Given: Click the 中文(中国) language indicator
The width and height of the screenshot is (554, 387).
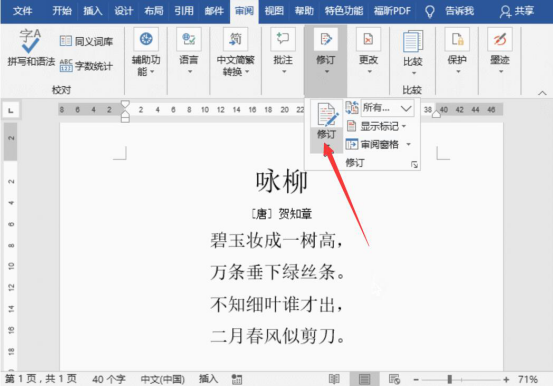Looking at the screenshot, I should (163, 379).
